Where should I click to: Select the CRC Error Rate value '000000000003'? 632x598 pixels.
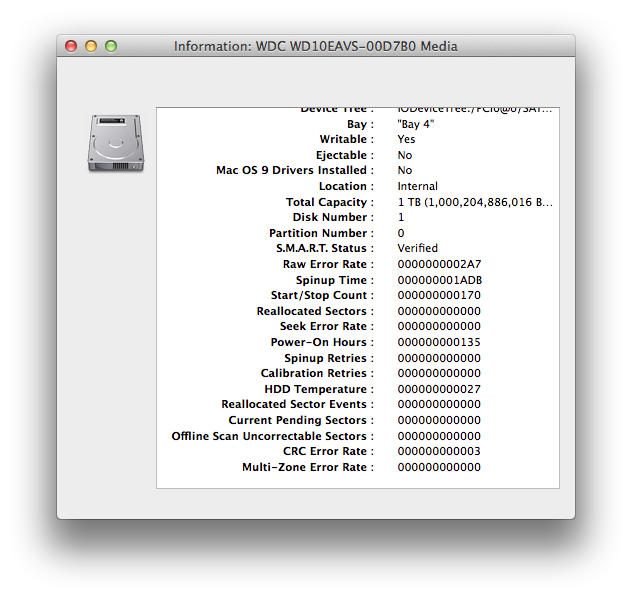(439, 451)
